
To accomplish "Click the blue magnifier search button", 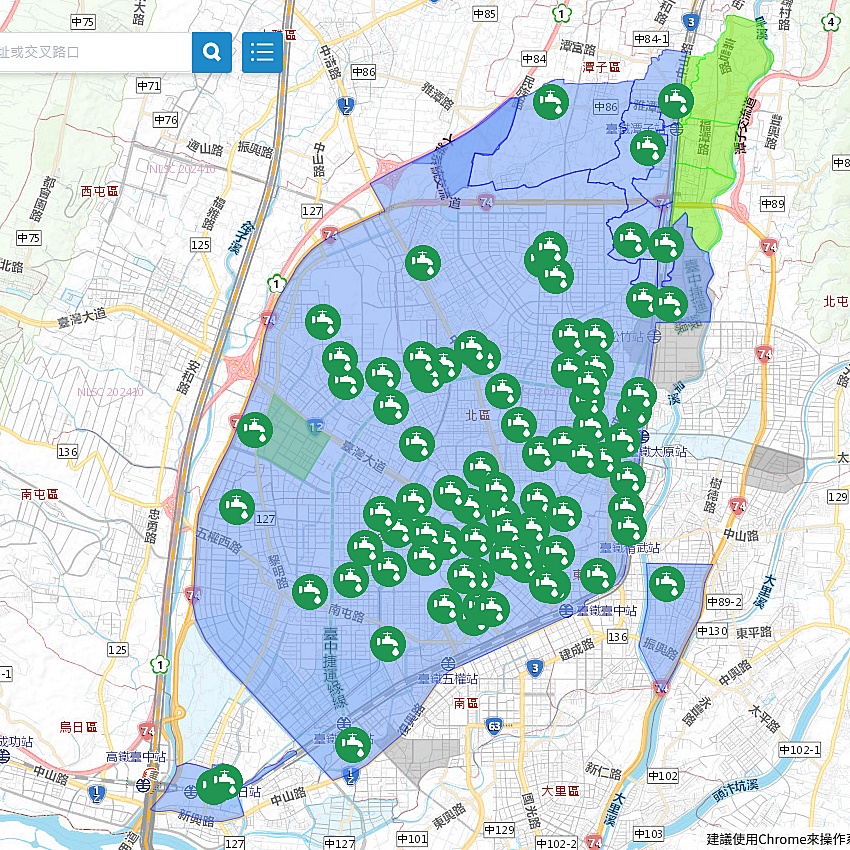I will pyautogui.click(x=212, y=52).
